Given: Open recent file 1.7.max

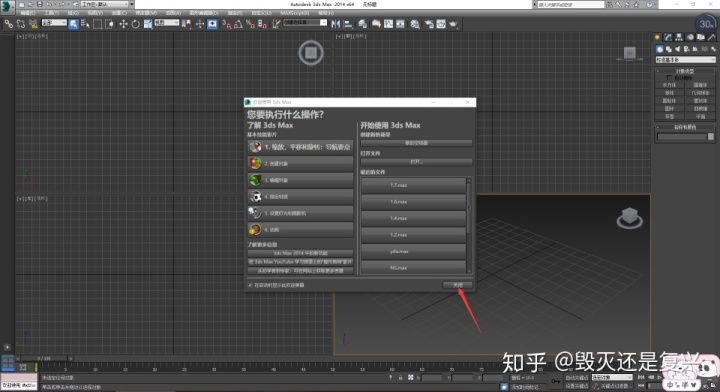Looking at the screenshot, I should (x=413, y=185).
